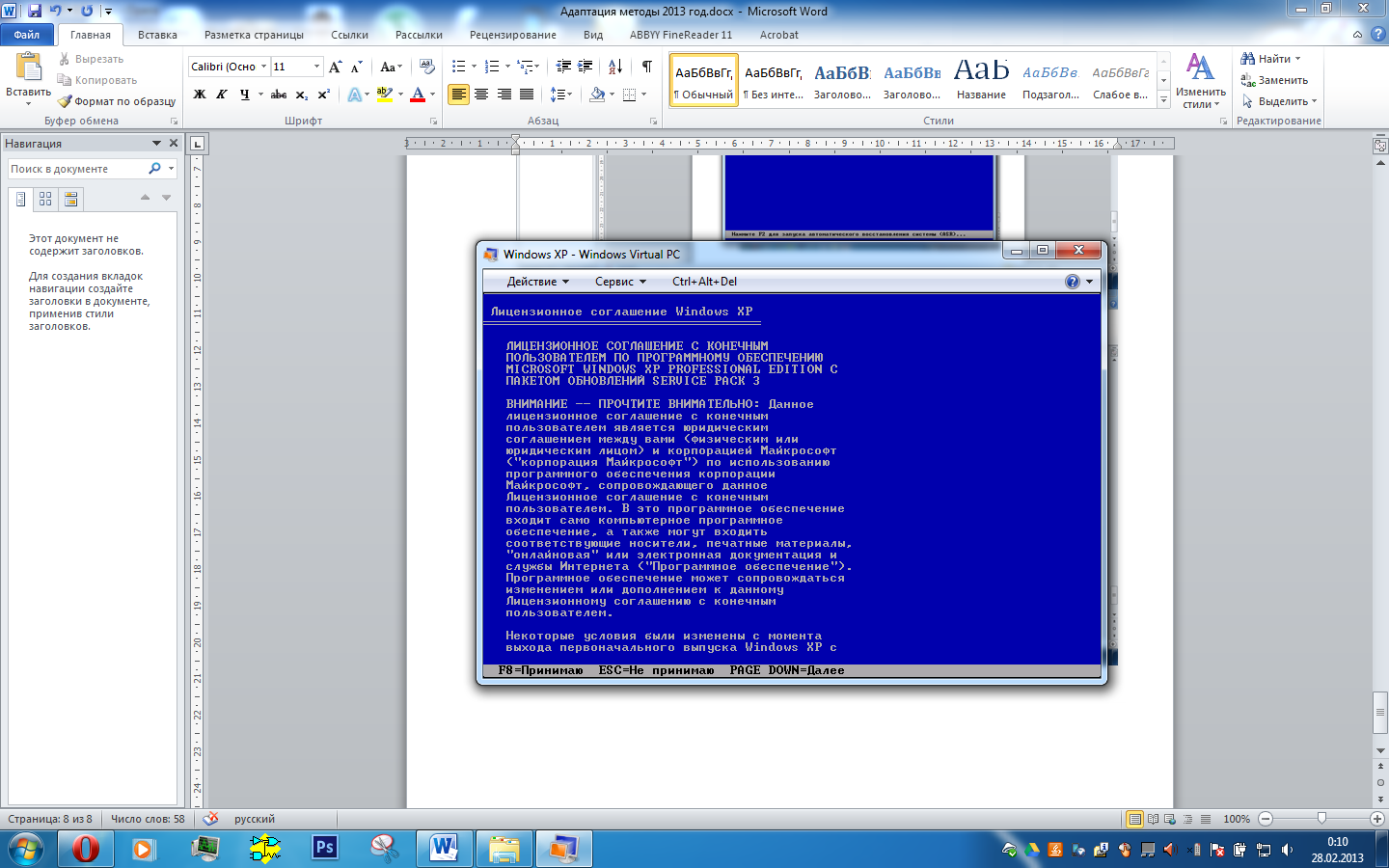The width and height of the screenshot is (1389, 868).
Task: Click the Undo arrow in the Quick Access Toolbar
Action: (x=55, y=11)
